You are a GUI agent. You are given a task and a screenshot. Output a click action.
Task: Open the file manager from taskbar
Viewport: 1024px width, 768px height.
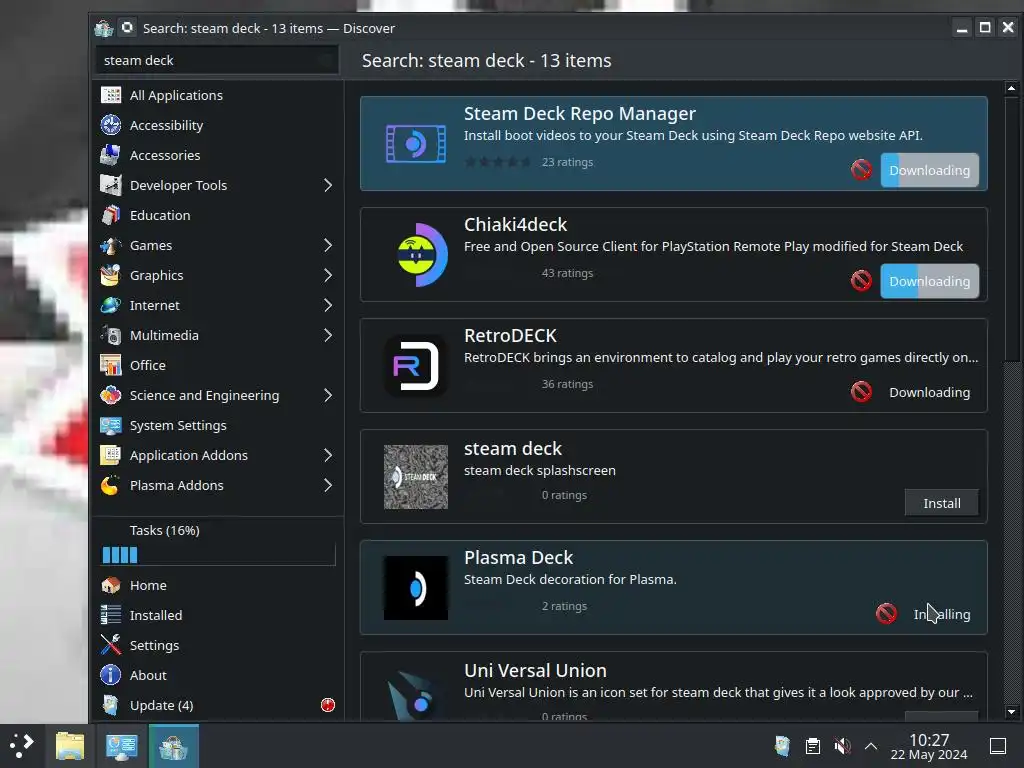pos(70,746)
